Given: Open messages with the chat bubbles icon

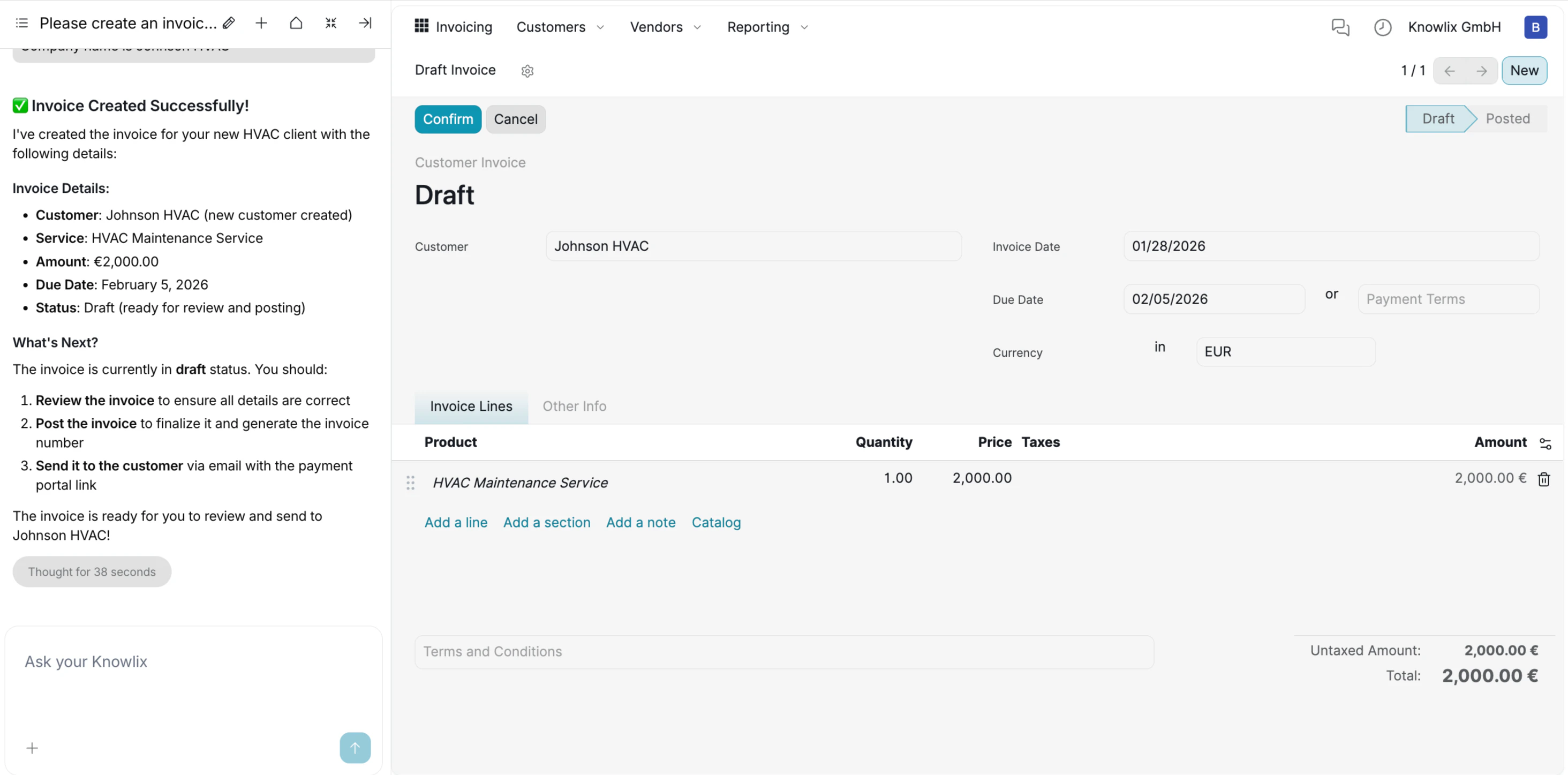Looking at the screenshot, I should click(x=1340, y=27).
